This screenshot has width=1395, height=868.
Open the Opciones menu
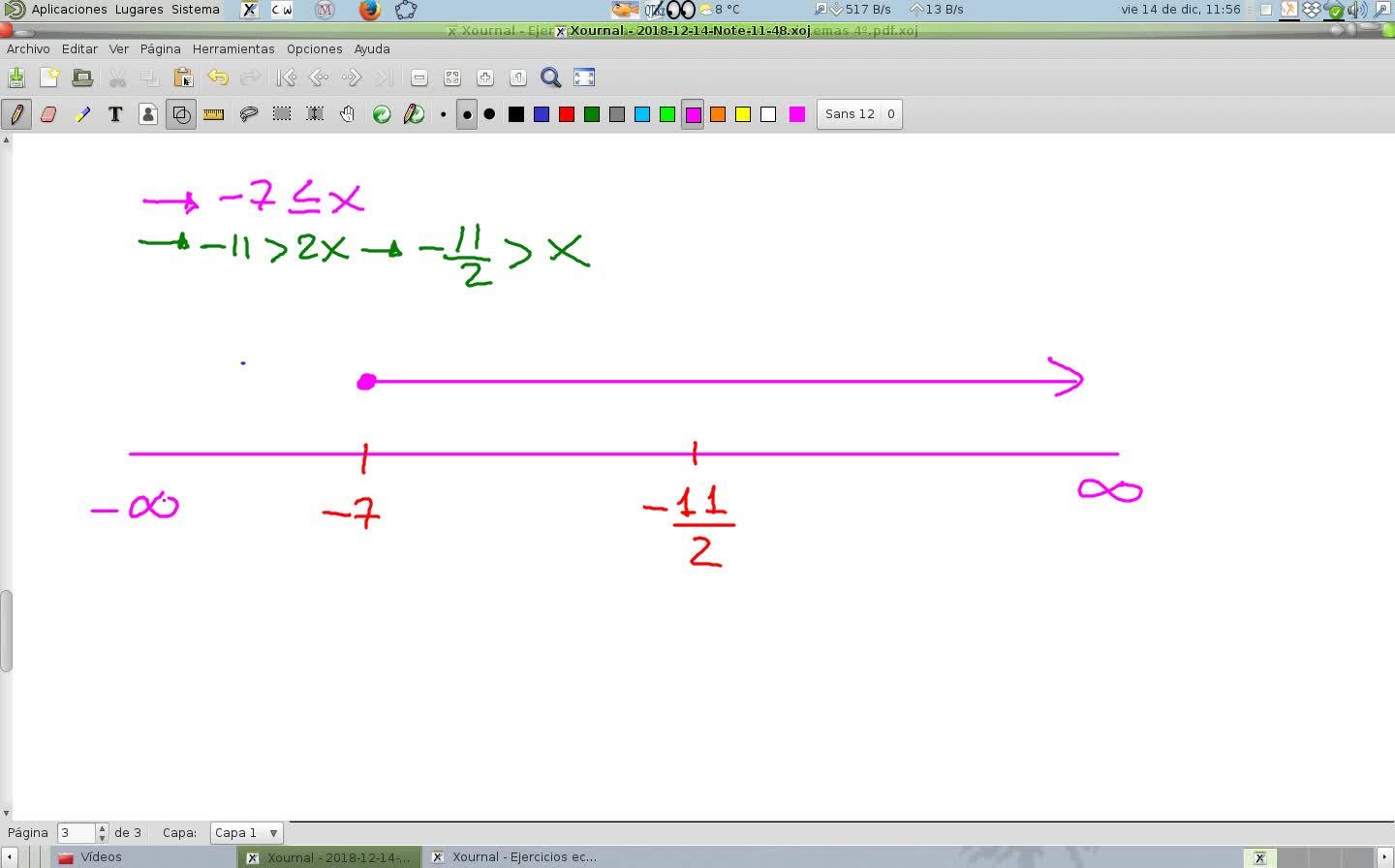click(x=314, y=48)
